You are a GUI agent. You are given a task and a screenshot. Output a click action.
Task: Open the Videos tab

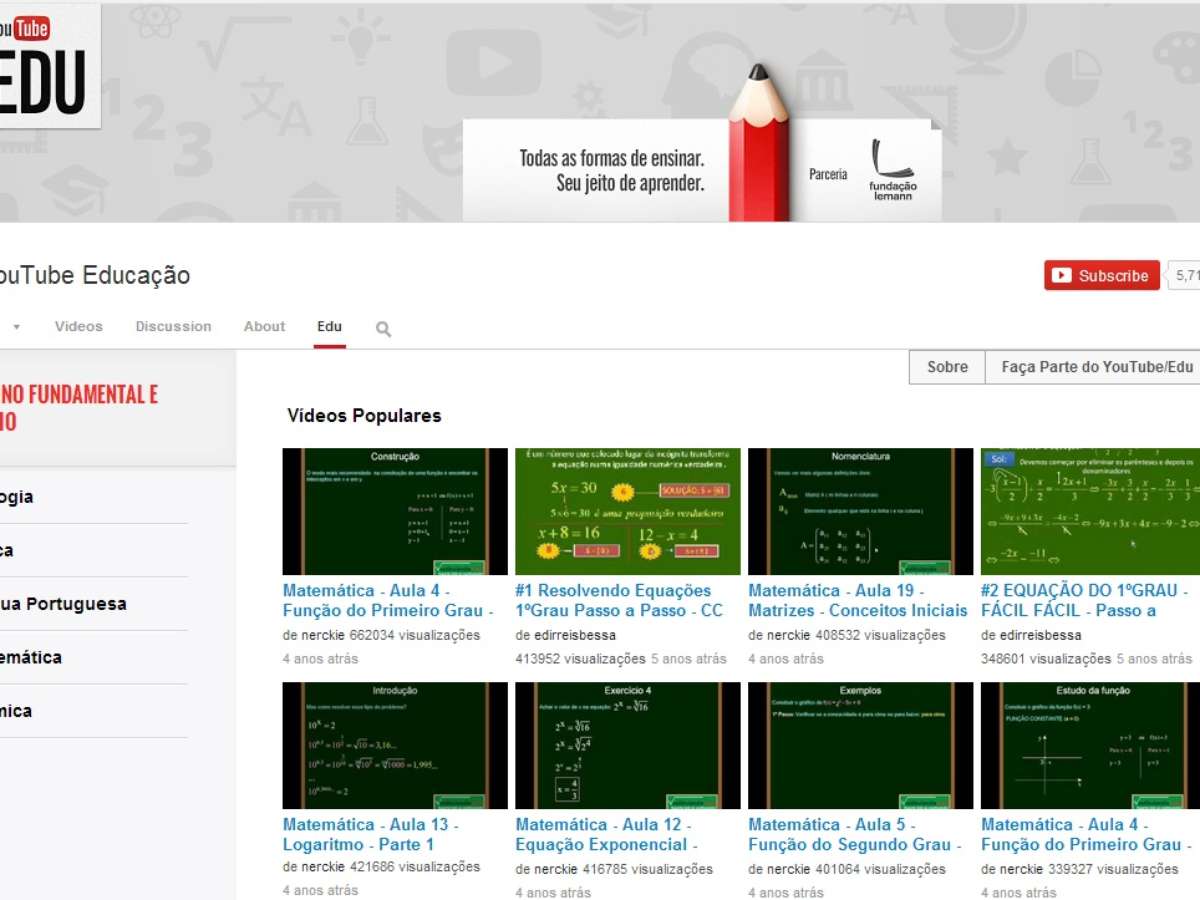[78, 327]
